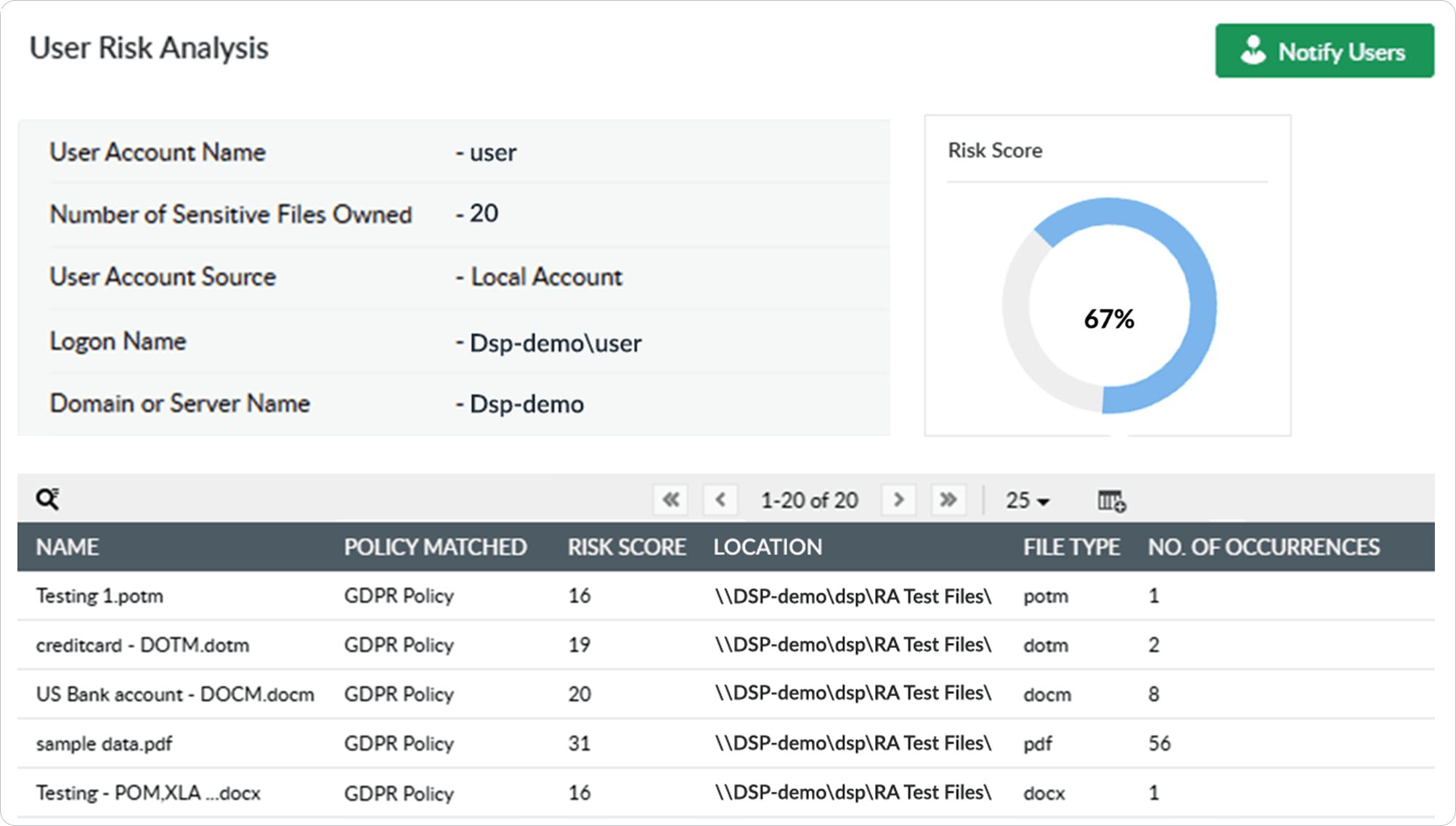
Task: Sort by the RISK SCORE column header
Action: click(626, 547)
